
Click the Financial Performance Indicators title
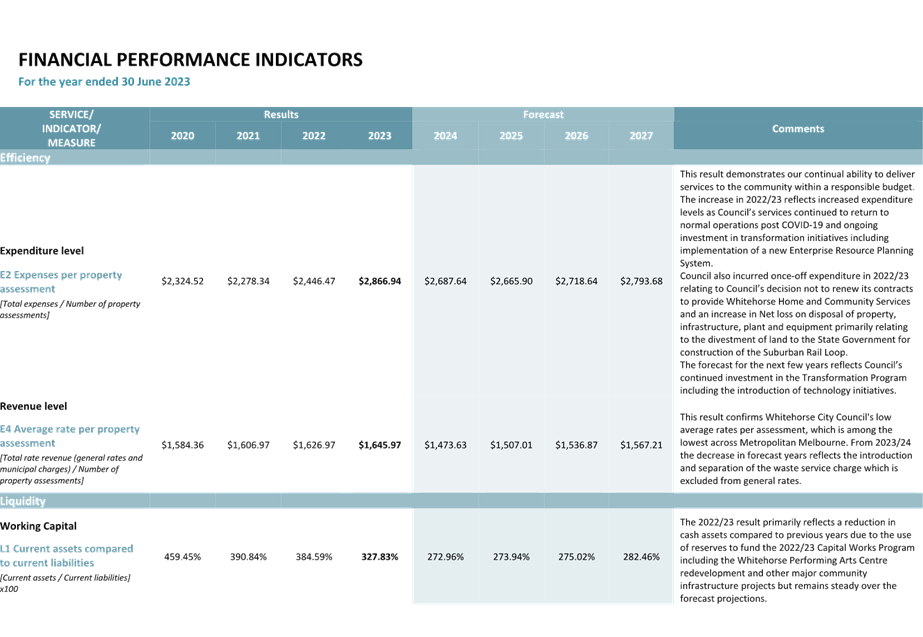click(190, 60)
